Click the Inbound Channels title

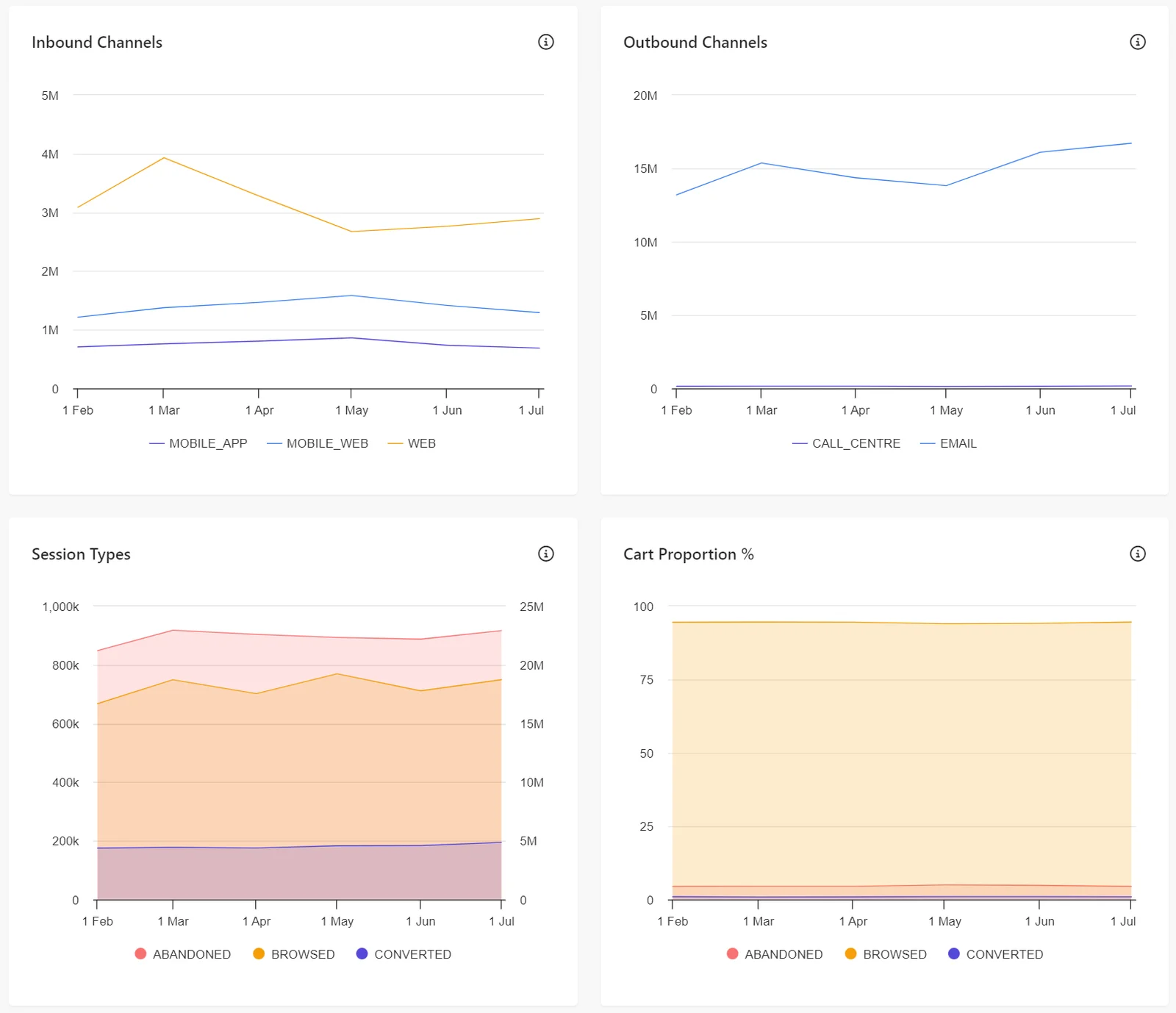point(97,43)
